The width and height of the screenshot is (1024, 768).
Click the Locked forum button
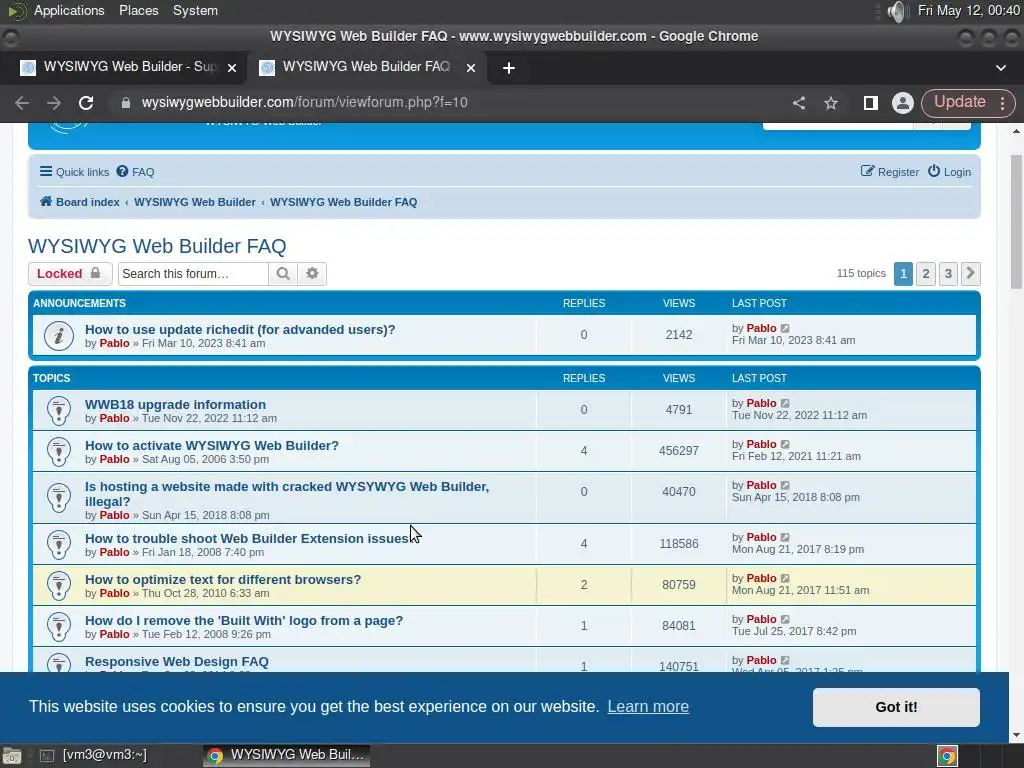click(70, 274)
